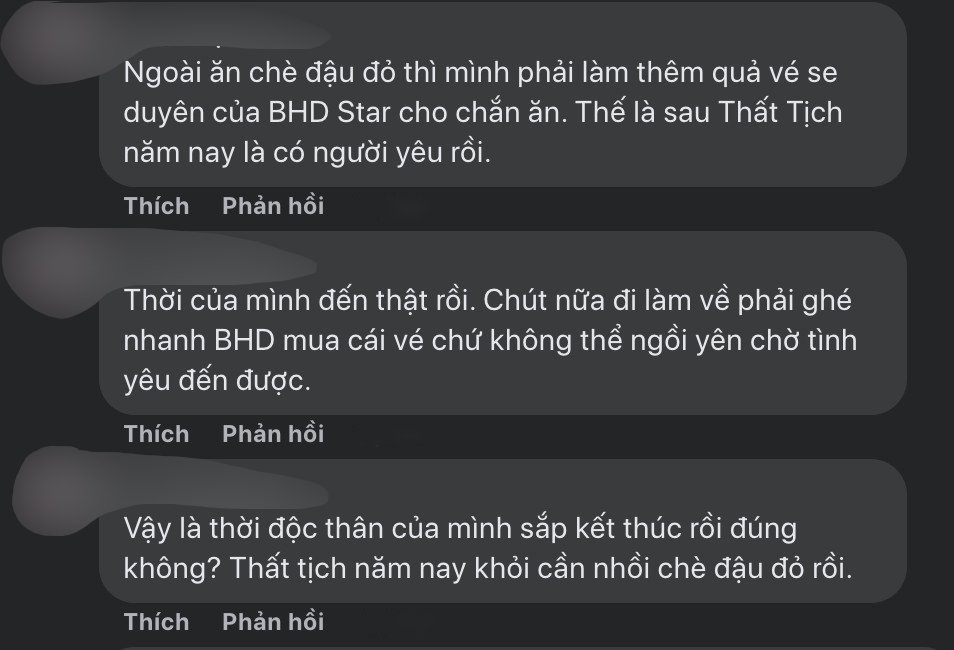Click the blurred timestamp beside first comment's Phản hồi
This screenshot has height=650, width=954.
pos(400,206)
